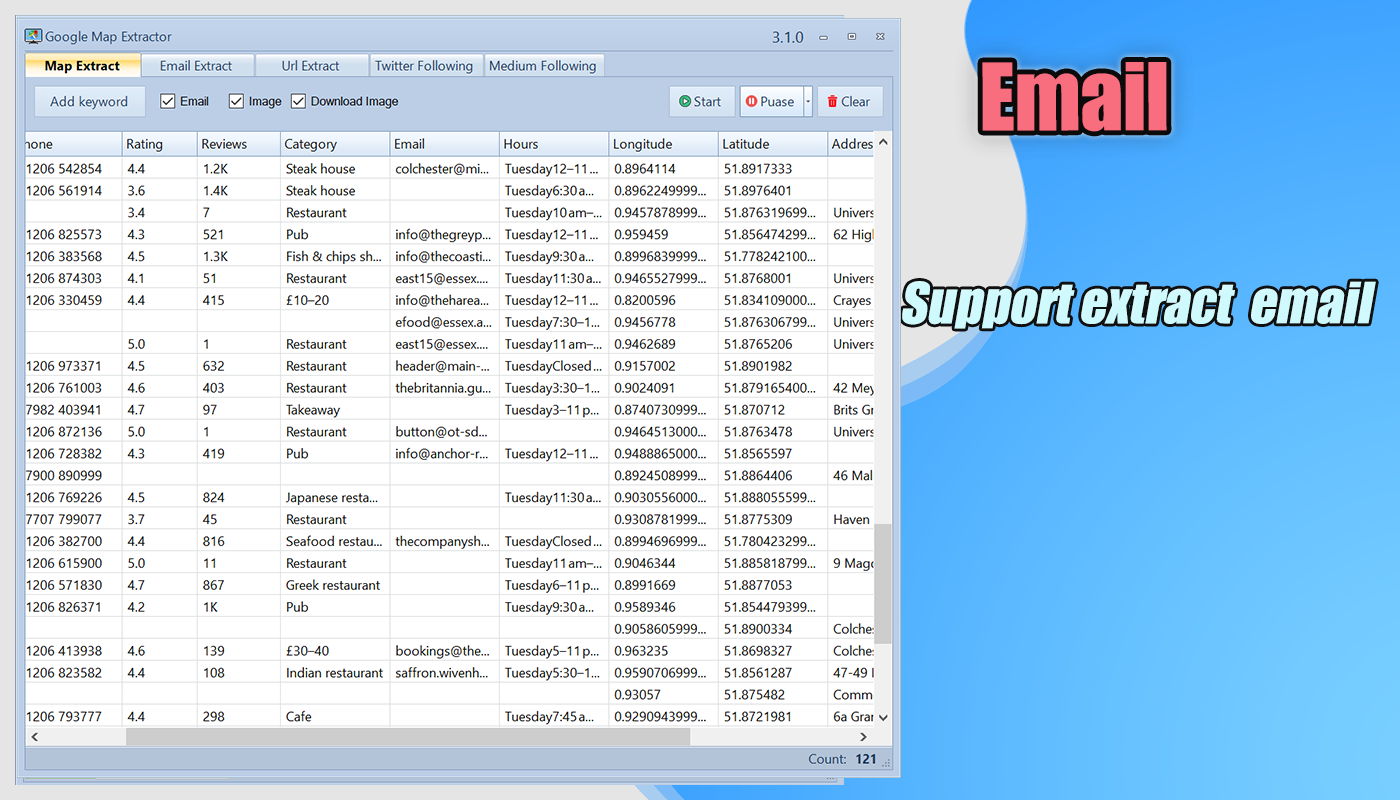1400x800 pixels.
Task: Click the Add keyword button
Action: pos(89,101)
